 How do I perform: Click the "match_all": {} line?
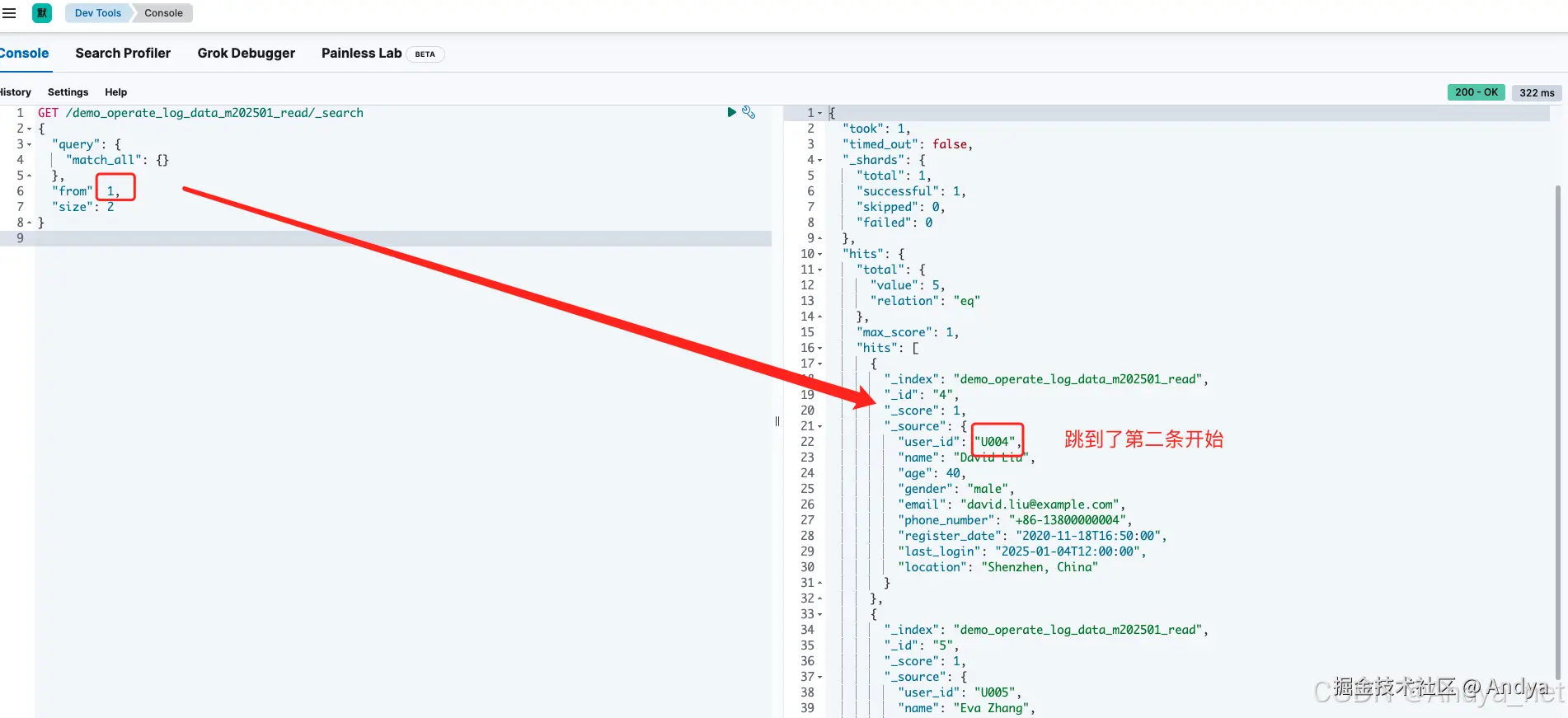117,160
